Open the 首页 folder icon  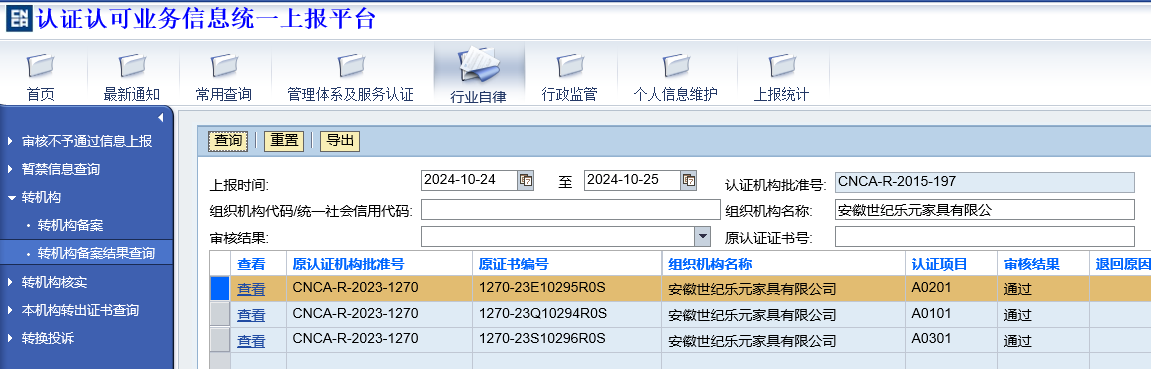coord(41,66)
